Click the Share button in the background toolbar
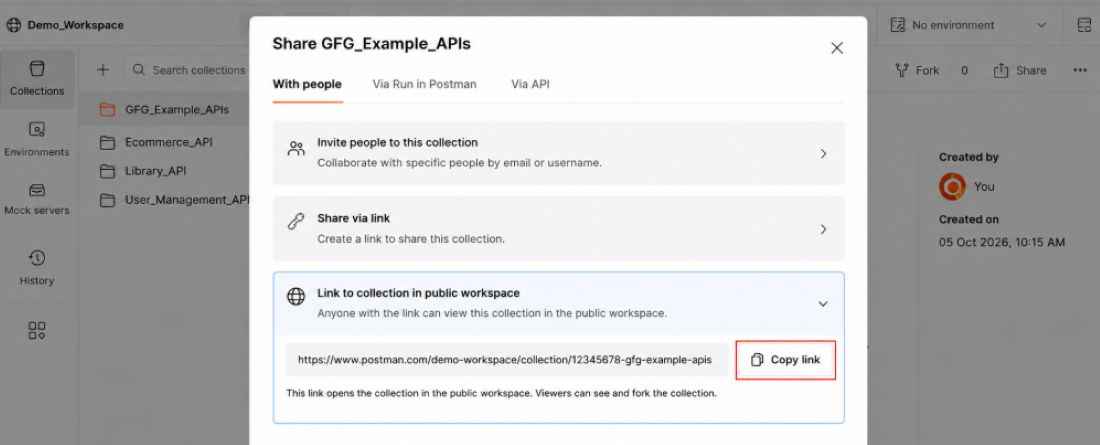Image resolution: width=1100 pixels, height=445 pixels. (1019, 70)
